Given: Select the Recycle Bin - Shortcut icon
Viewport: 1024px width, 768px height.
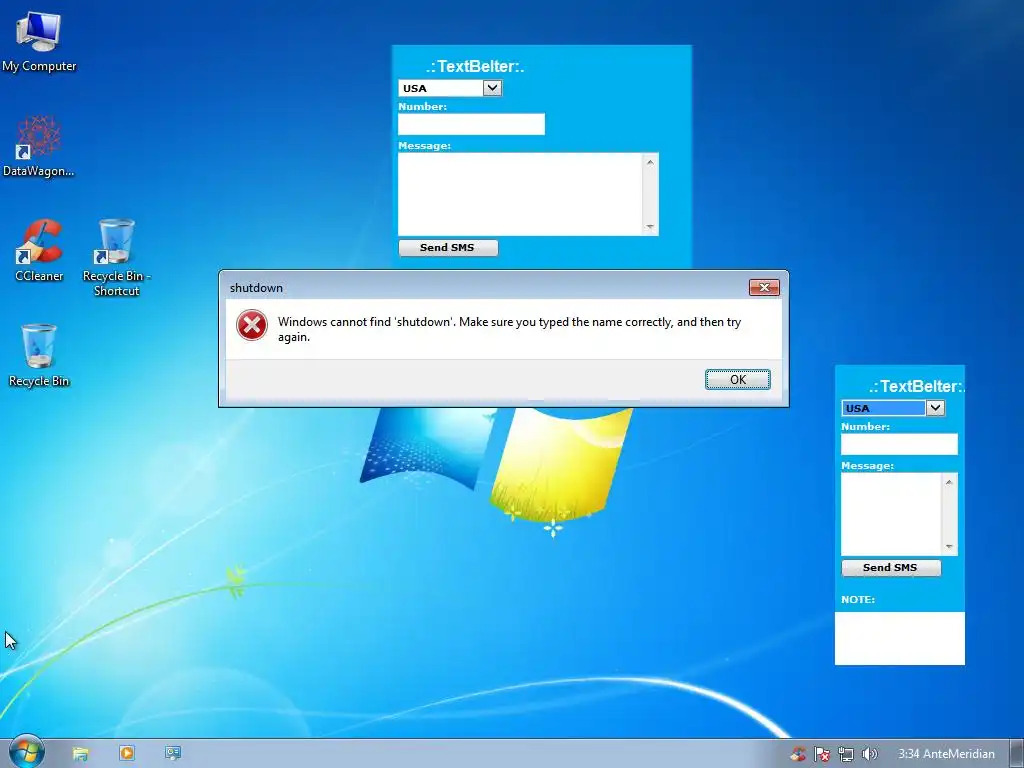Looking at the screenshot, I should click(x=116, y=258).
